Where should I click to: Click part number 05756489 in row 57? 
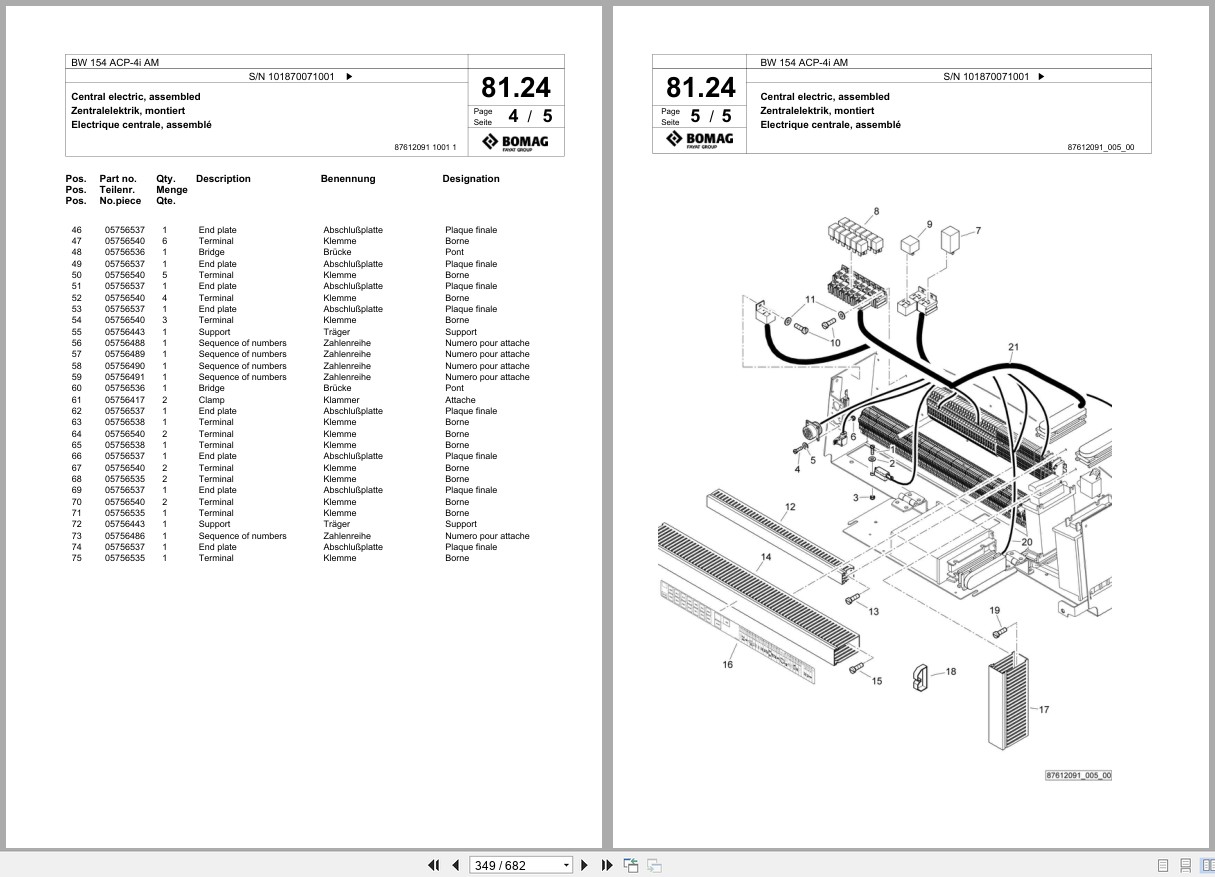pyautogui.click(x=125, y=354)
